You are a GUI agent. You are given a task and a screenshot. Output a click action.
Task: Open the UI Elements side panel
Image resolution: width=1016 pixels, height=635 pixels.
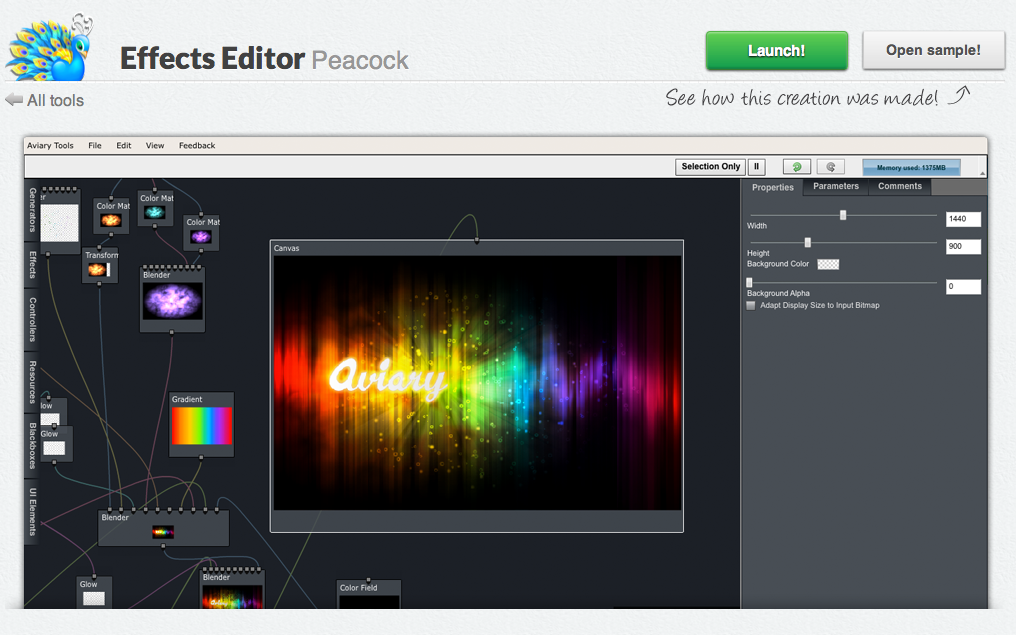[32, 511]
